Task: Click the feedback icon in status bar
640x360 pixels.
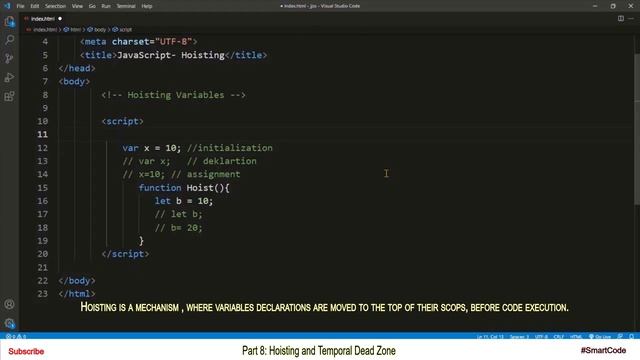Action: 620,337
